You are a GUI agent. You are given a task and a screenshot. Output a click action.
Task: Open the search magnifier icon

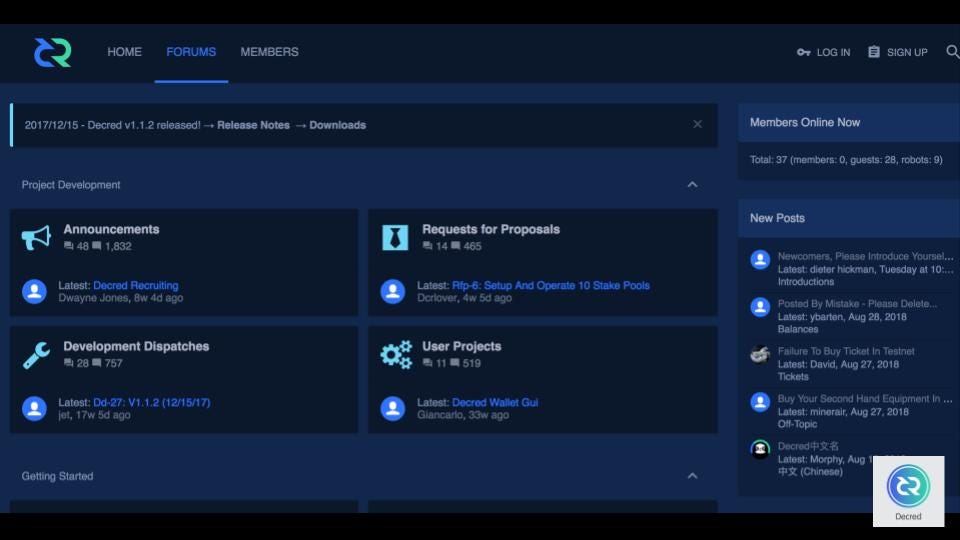click(x=953, y=52)
